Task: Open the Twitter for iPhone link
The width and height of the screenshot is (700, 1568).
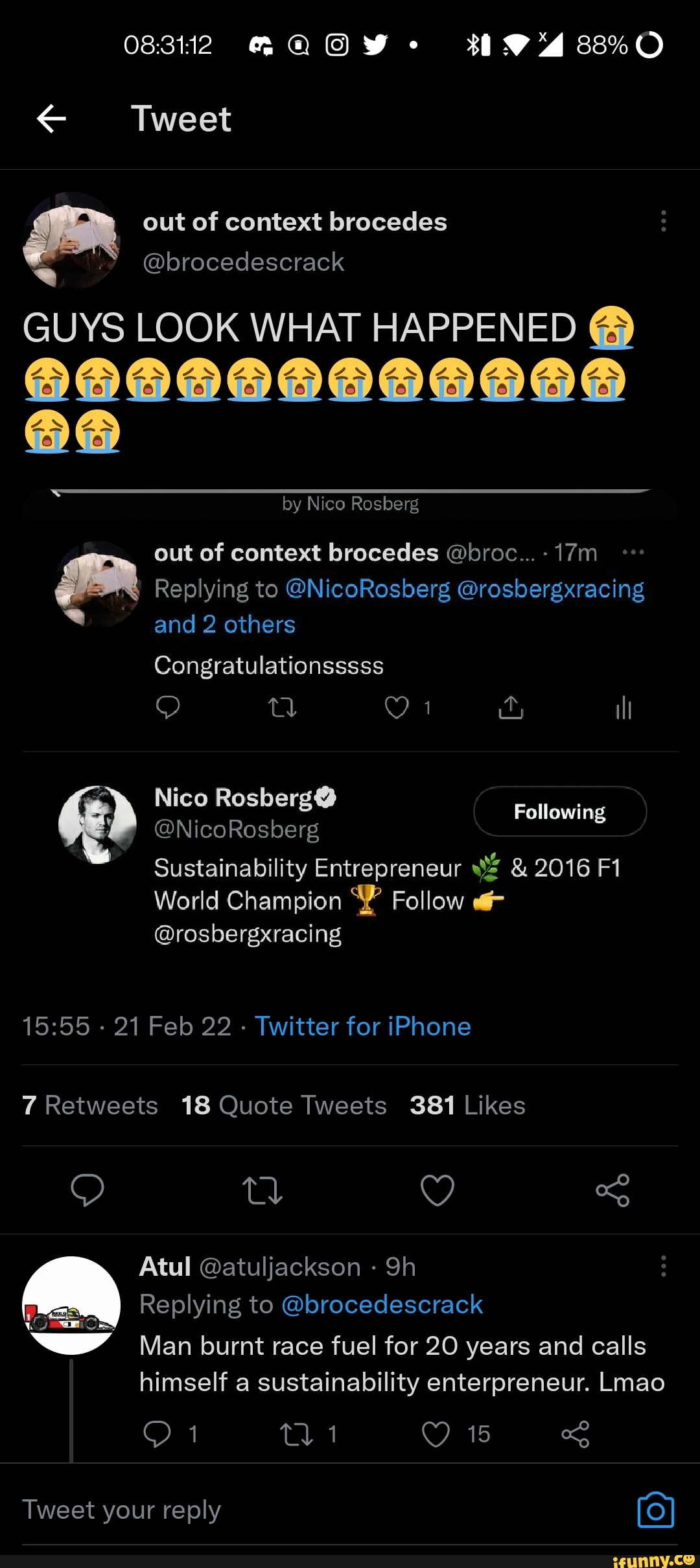Action: [x=363, y=1026]
